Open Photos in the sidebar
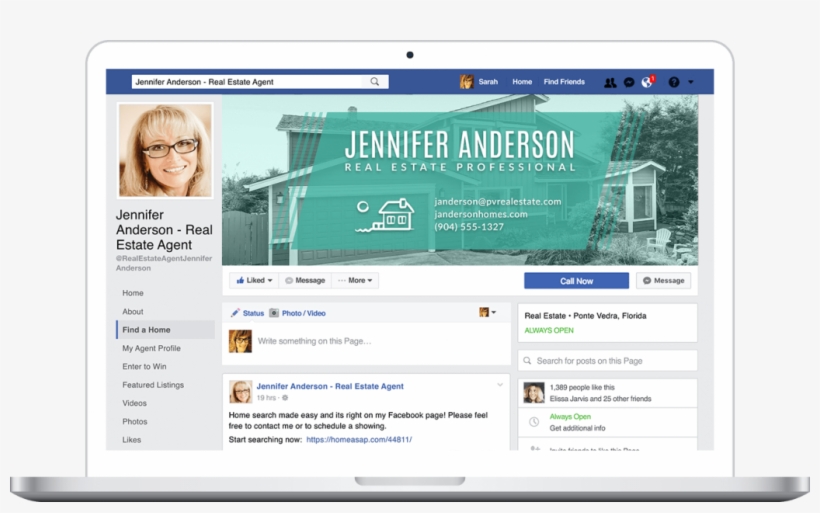 coord(134,421)
